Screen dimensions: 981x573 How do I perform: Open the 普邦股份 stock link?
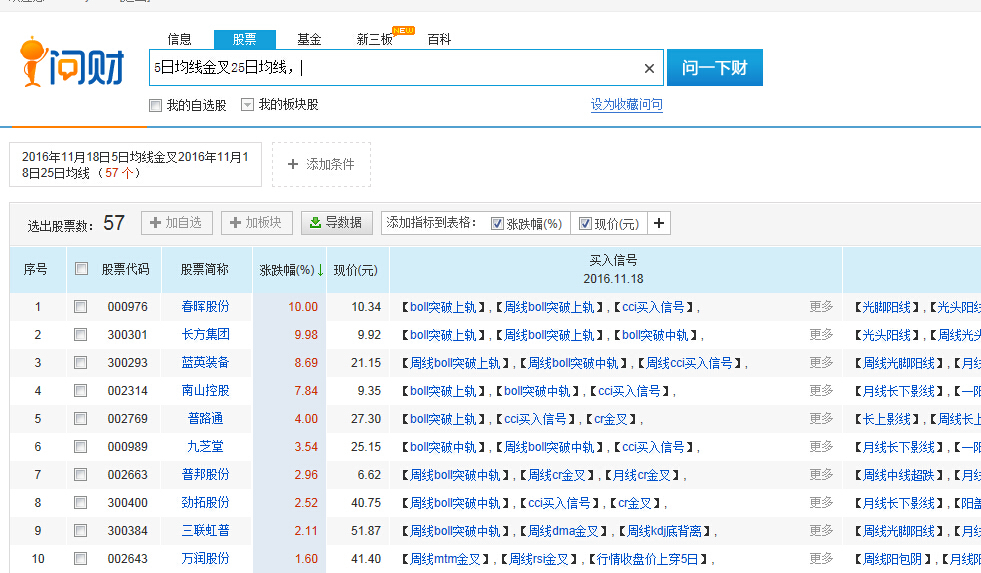(x=205, y=475)
